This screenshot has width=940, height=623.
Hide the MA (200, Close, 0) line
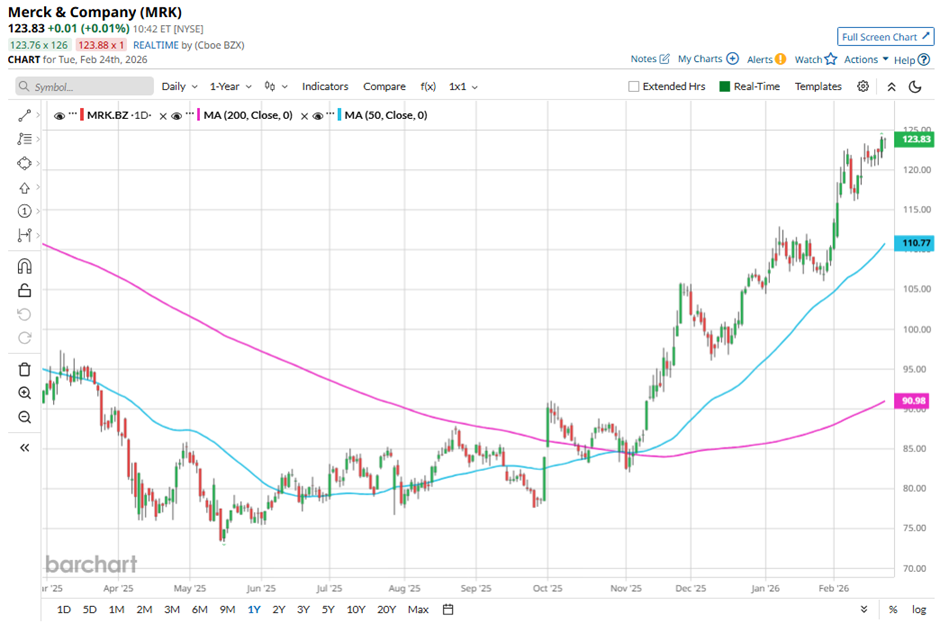(176, 116)
